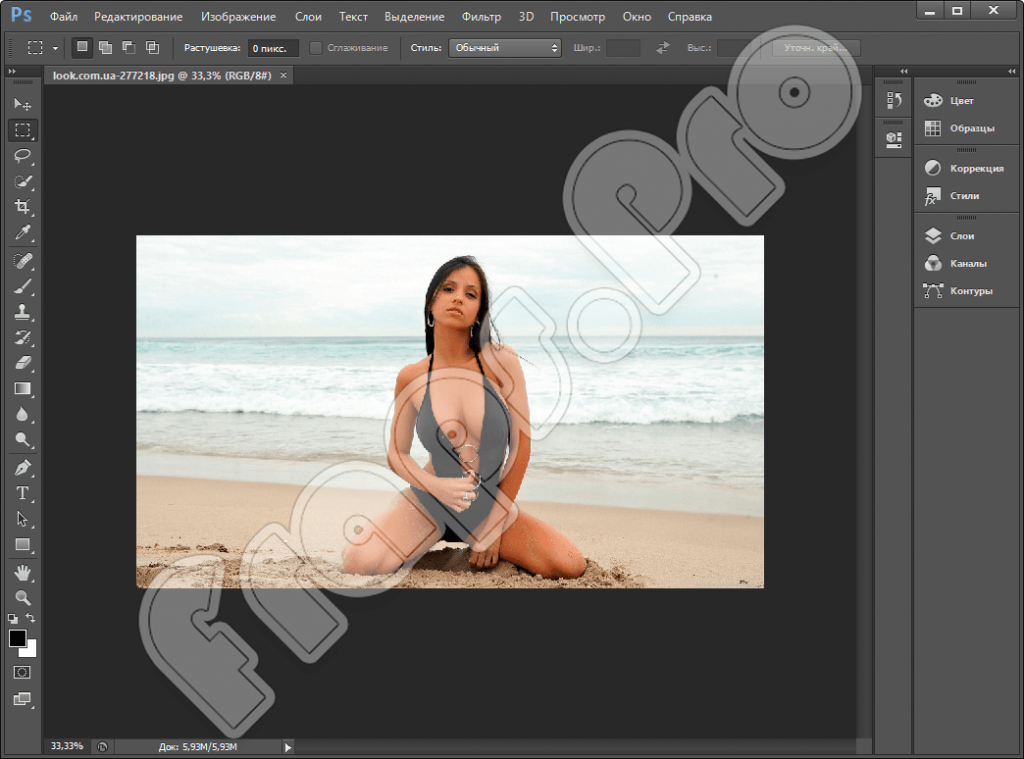Expand the status bar info arrow
The height and width of the screenshot is (759, 1024).
[288, 747]
